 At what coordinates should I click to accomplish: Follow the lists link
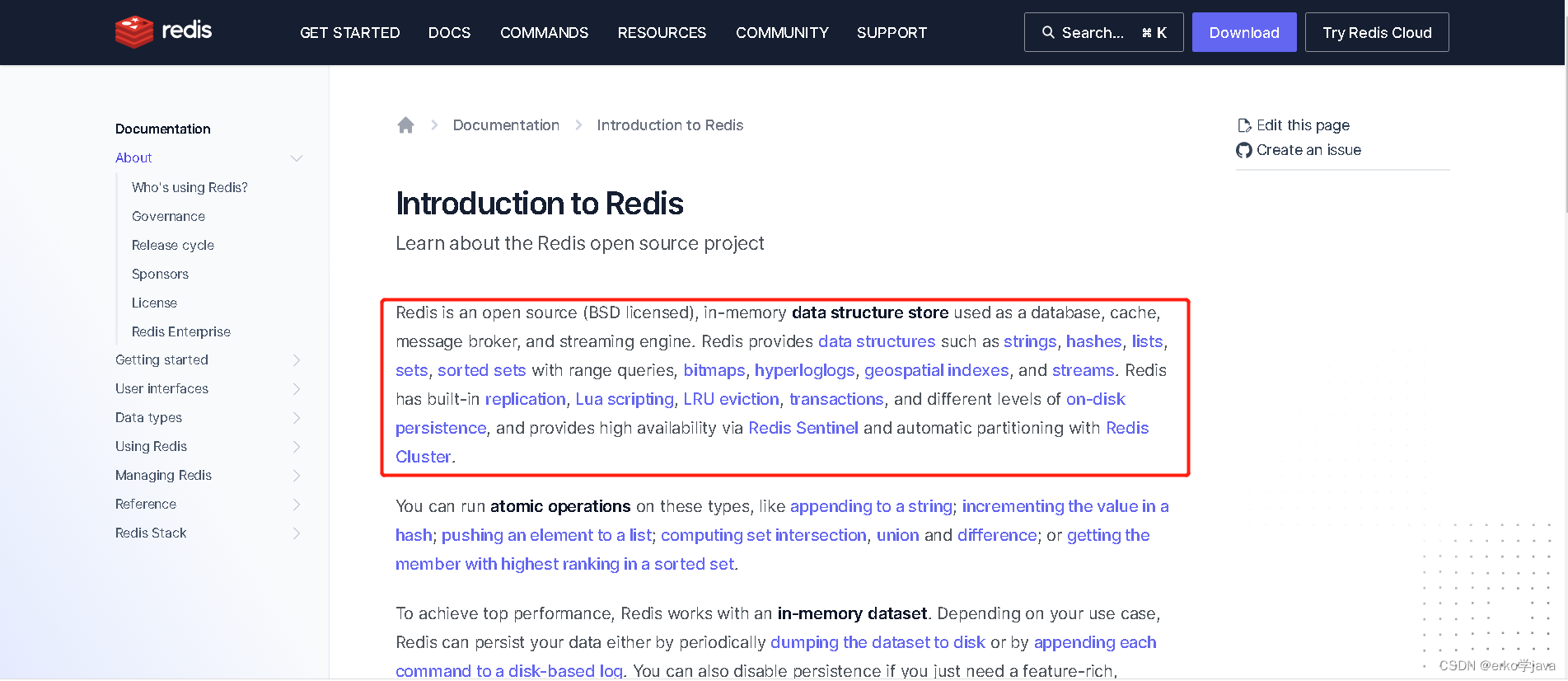(1147, 341)
